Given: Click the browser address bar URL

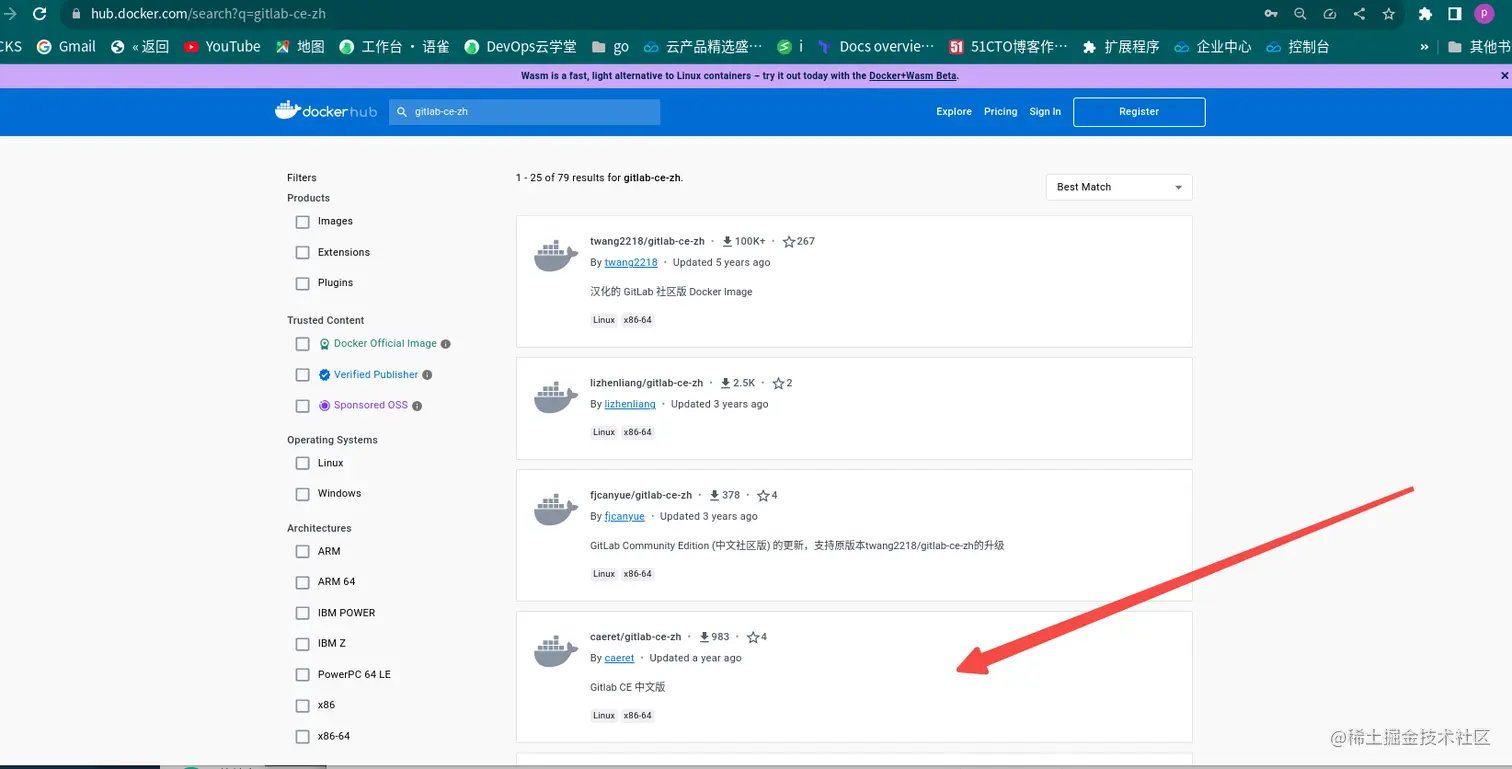Looking at the screenshot, I should [208, 14].
